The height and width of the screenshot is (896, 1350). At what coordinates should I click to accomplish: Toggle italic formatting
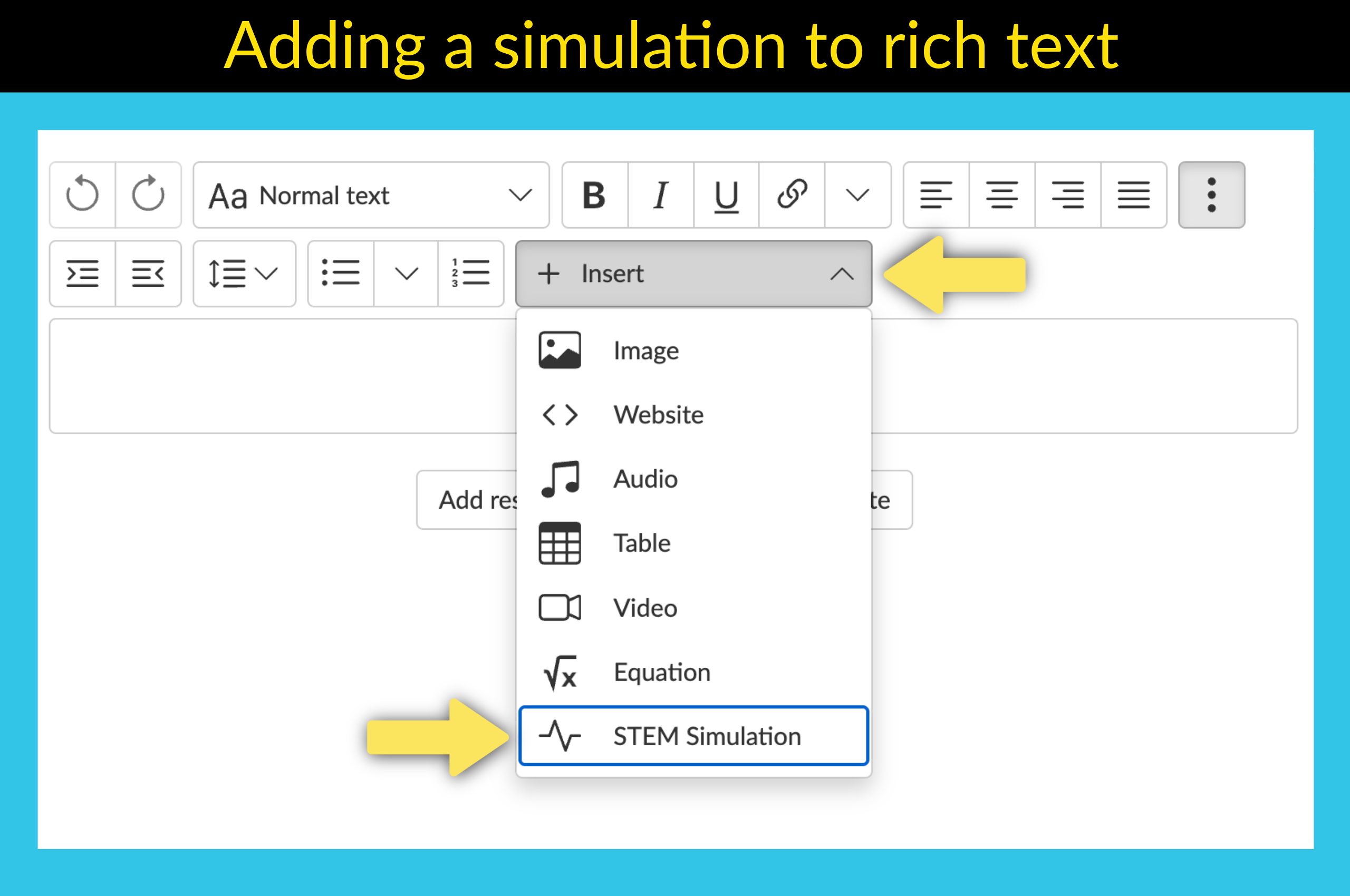660,196
